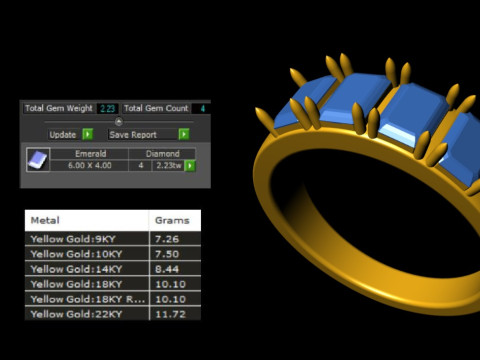480x360 pixels.
Task: Click the Grams column header
Action: tap(175, 220)
